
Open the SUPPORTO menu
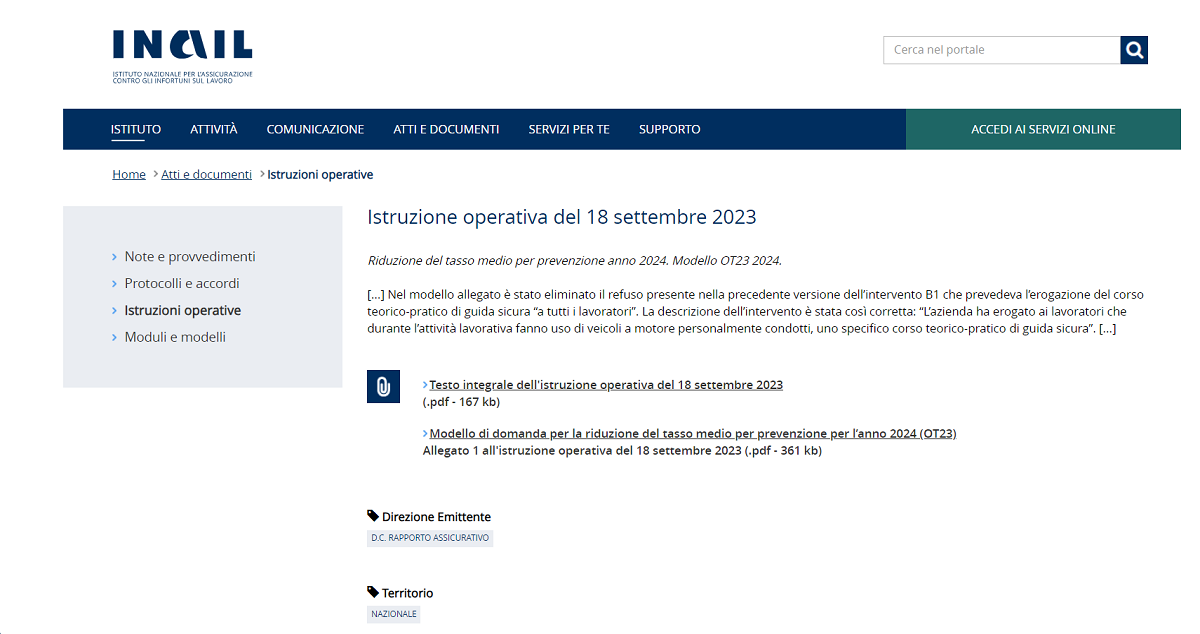point(669,129)
